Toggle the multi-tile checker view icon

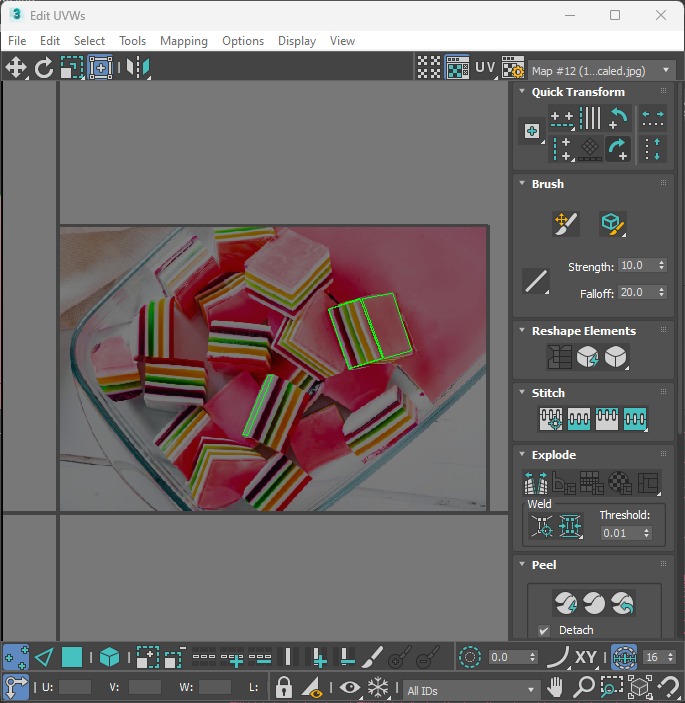pos(429,68)
